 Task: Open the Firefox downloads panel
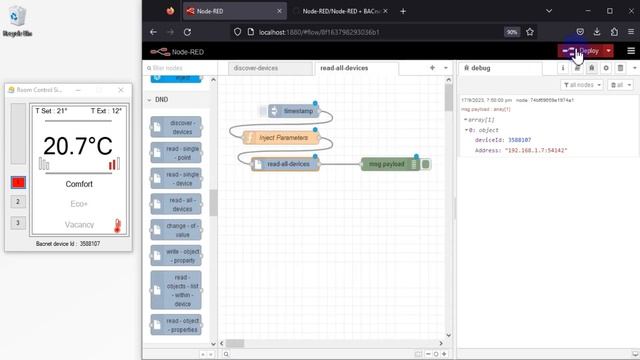(597, 32)
